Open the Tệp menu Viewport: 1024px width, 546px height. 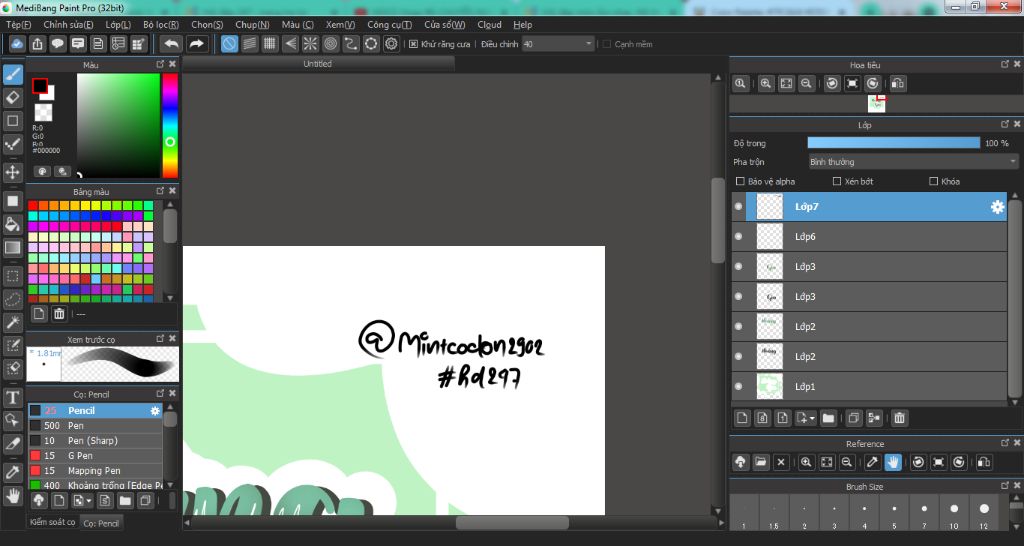pyautogui.click(x=18, y=25)
